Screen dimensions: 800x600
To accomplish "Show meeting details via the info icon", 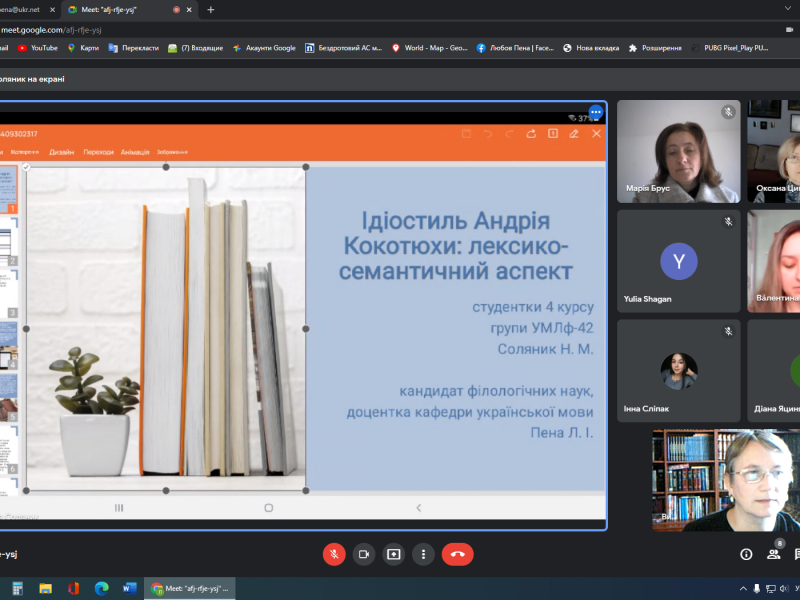I will click(x=746, y=554).
